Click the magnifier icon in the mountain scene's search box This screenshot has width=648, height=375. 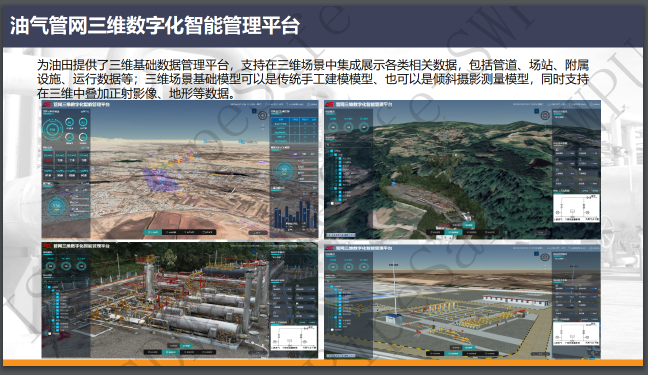[328, 145]
